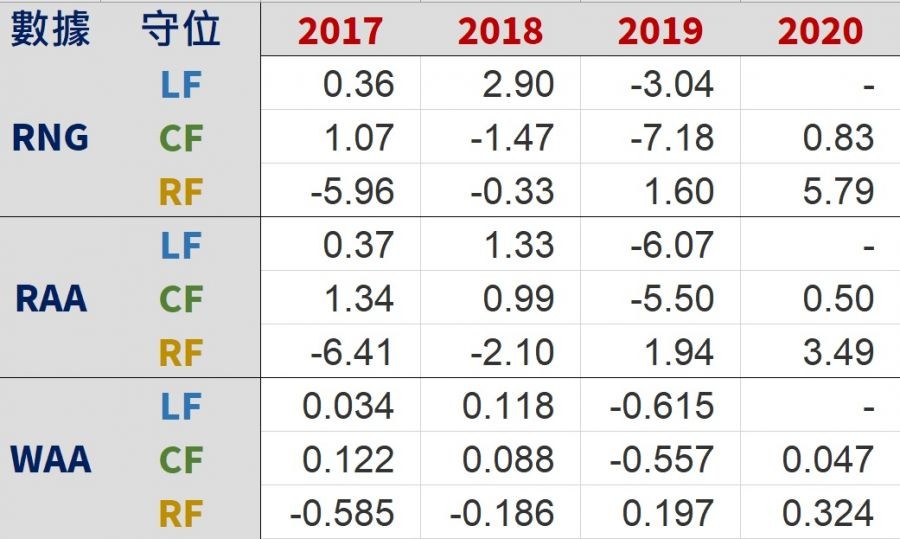Select the 2018 column header
Image resolution: width=900 pixels, height=539 pixels.
[500, 30]
